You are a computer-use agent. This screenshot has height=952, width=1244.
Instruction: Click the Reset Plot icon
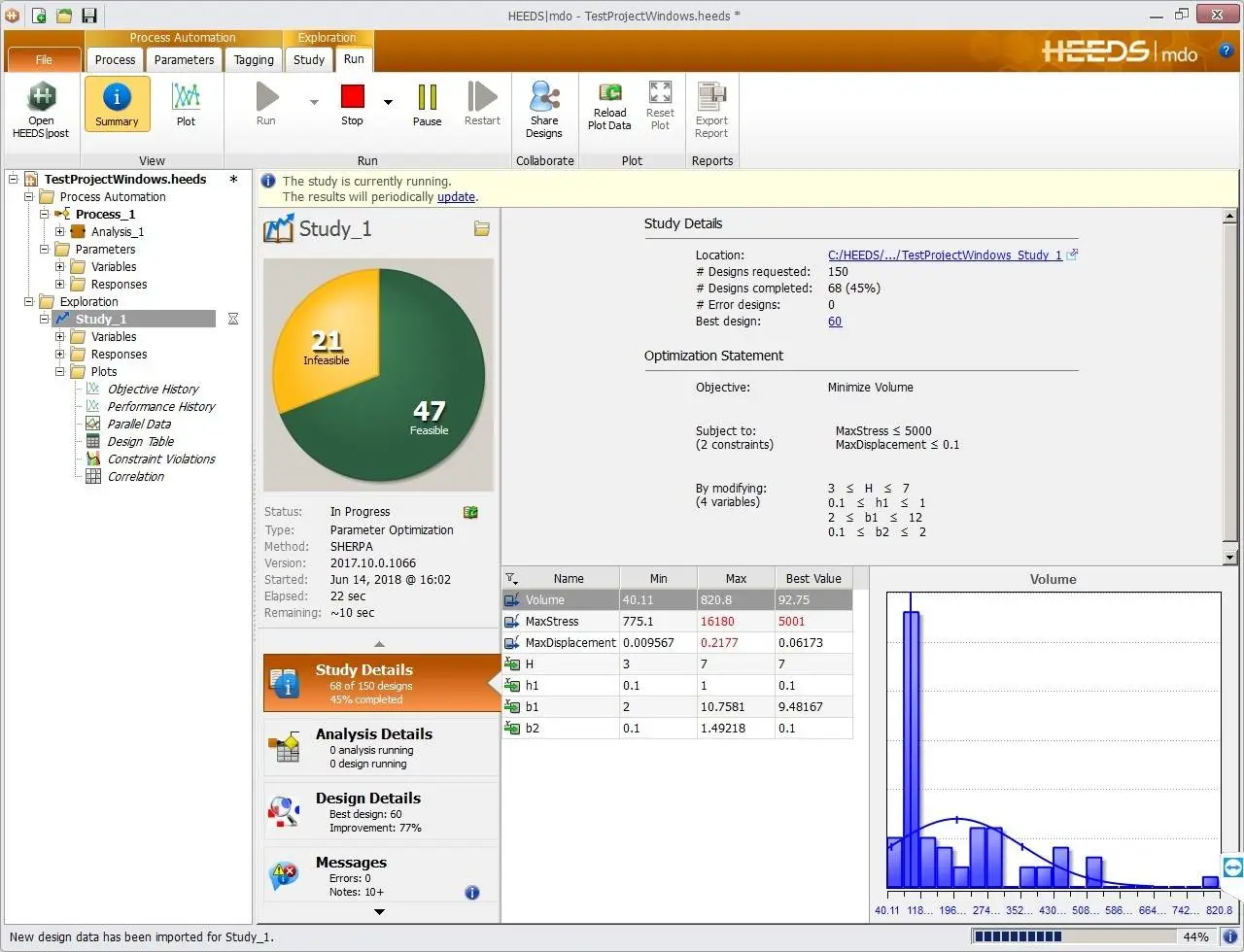point(660,106)
